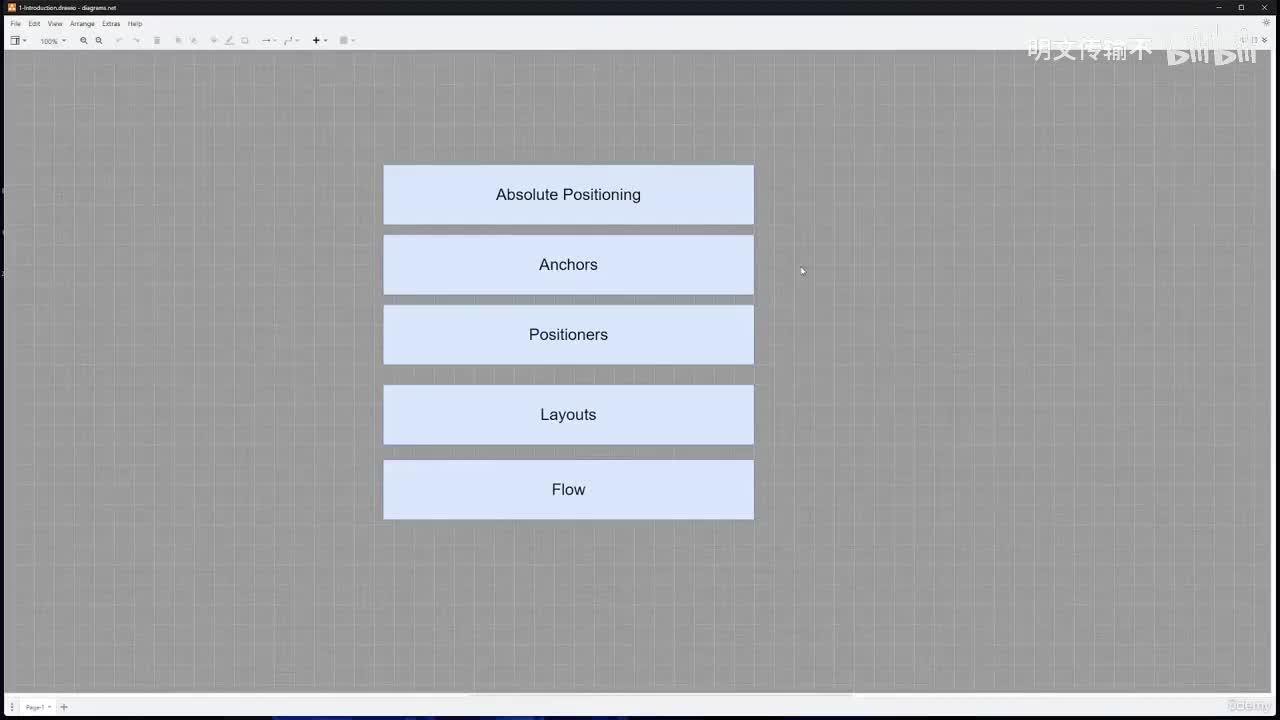Click the To Front icon
This screenshot has width=1280, height=720.
pos(179,41)
